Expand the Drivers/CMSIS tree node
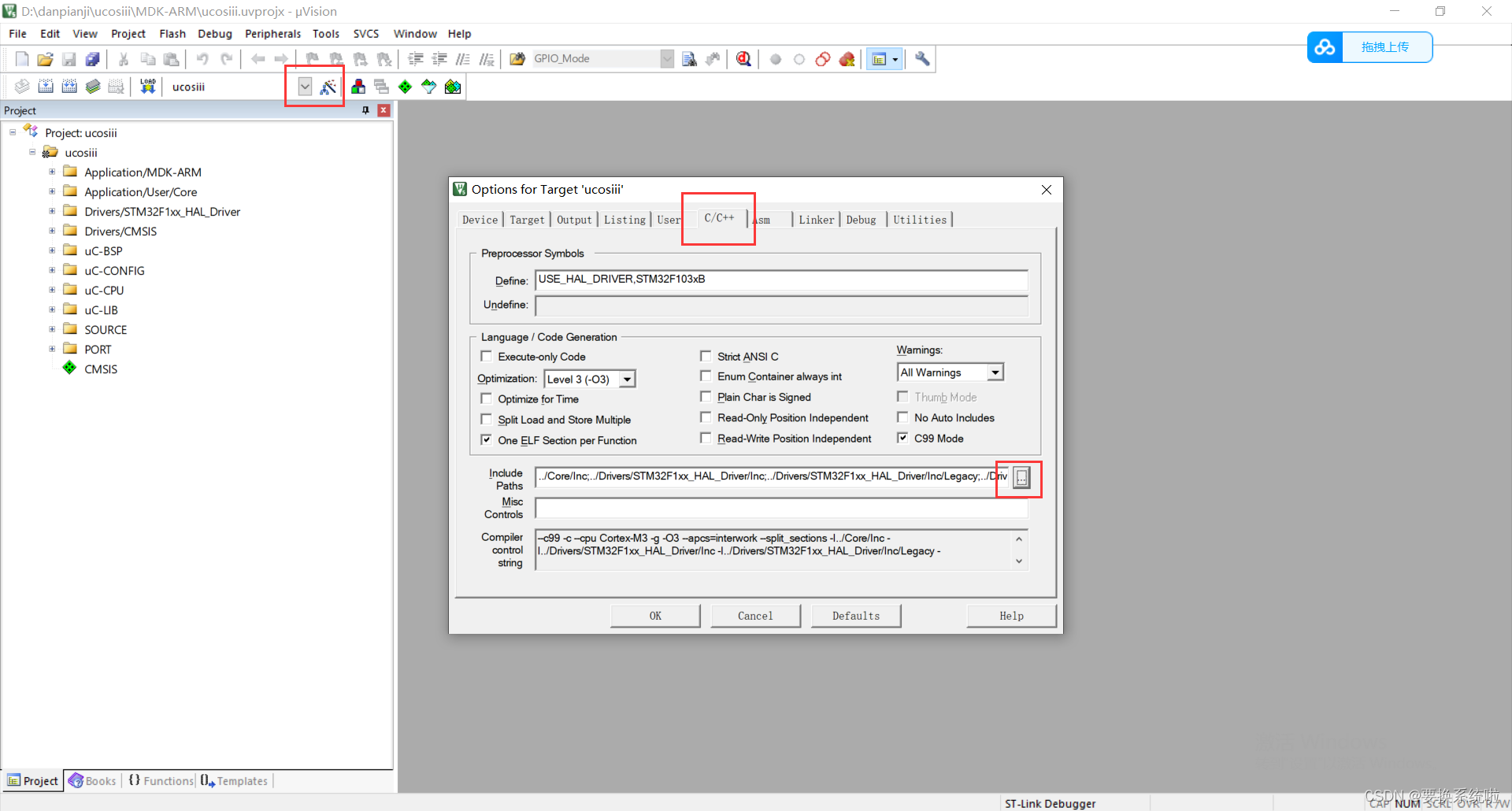The image size is (1512, 811). tap(52, 231)
